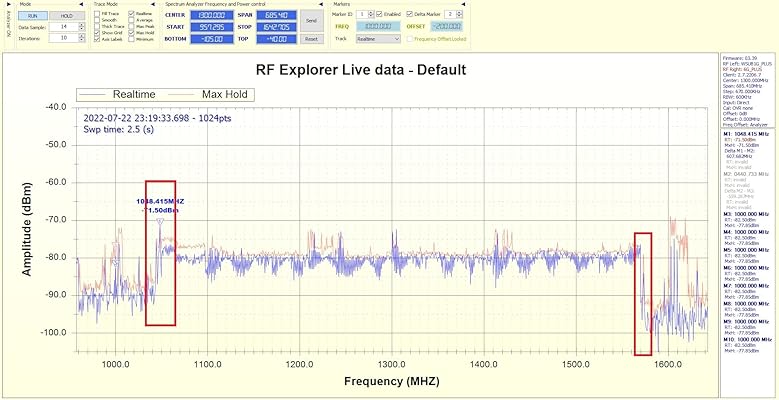Click the M10: 1000.000 MHz readout
This screenshot has width=779, height=400.
(x=747, y=339)
